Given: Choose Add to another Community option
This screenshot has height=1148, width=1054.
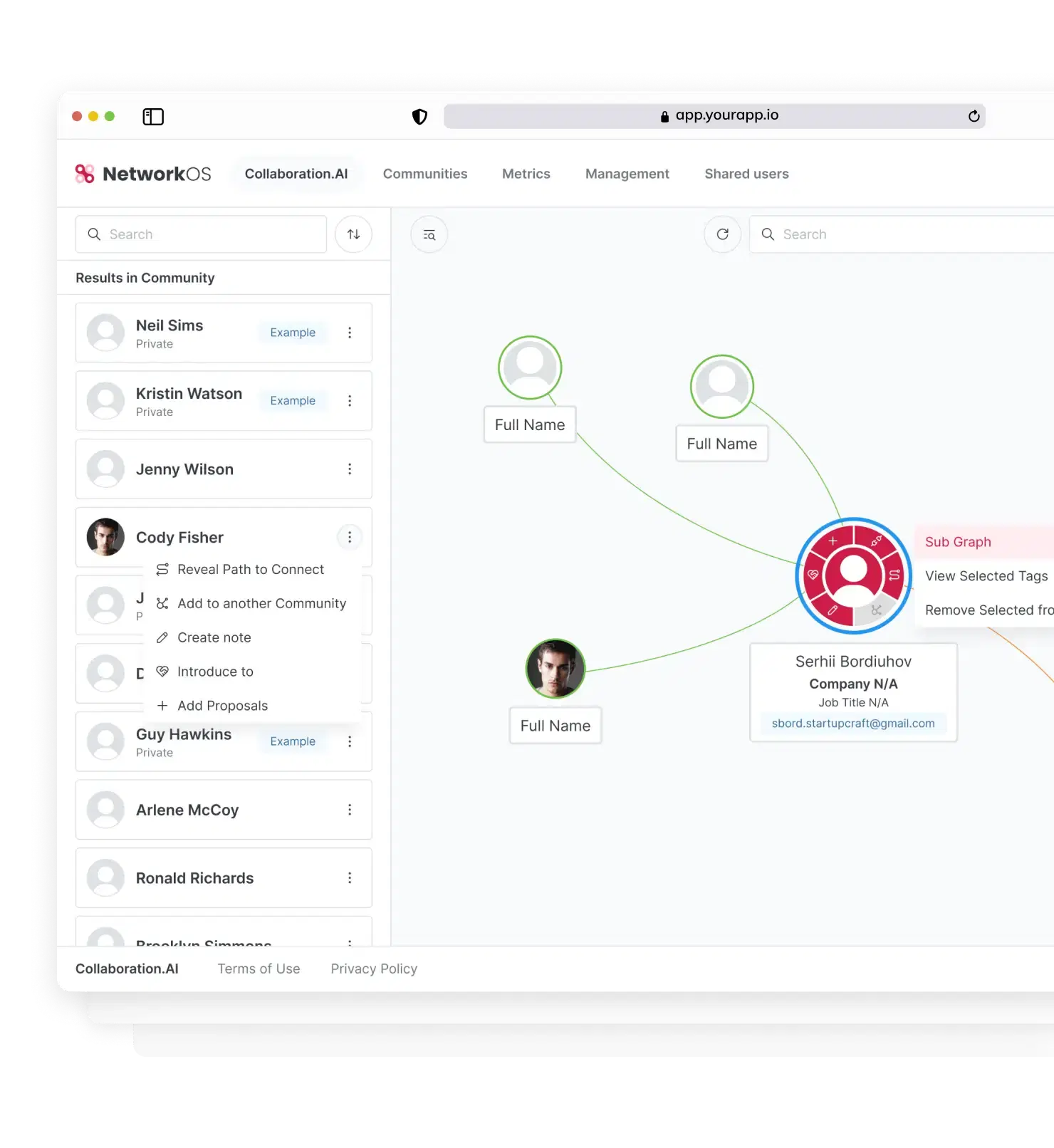Looking at the screenshot, I should tap(261, 603).
